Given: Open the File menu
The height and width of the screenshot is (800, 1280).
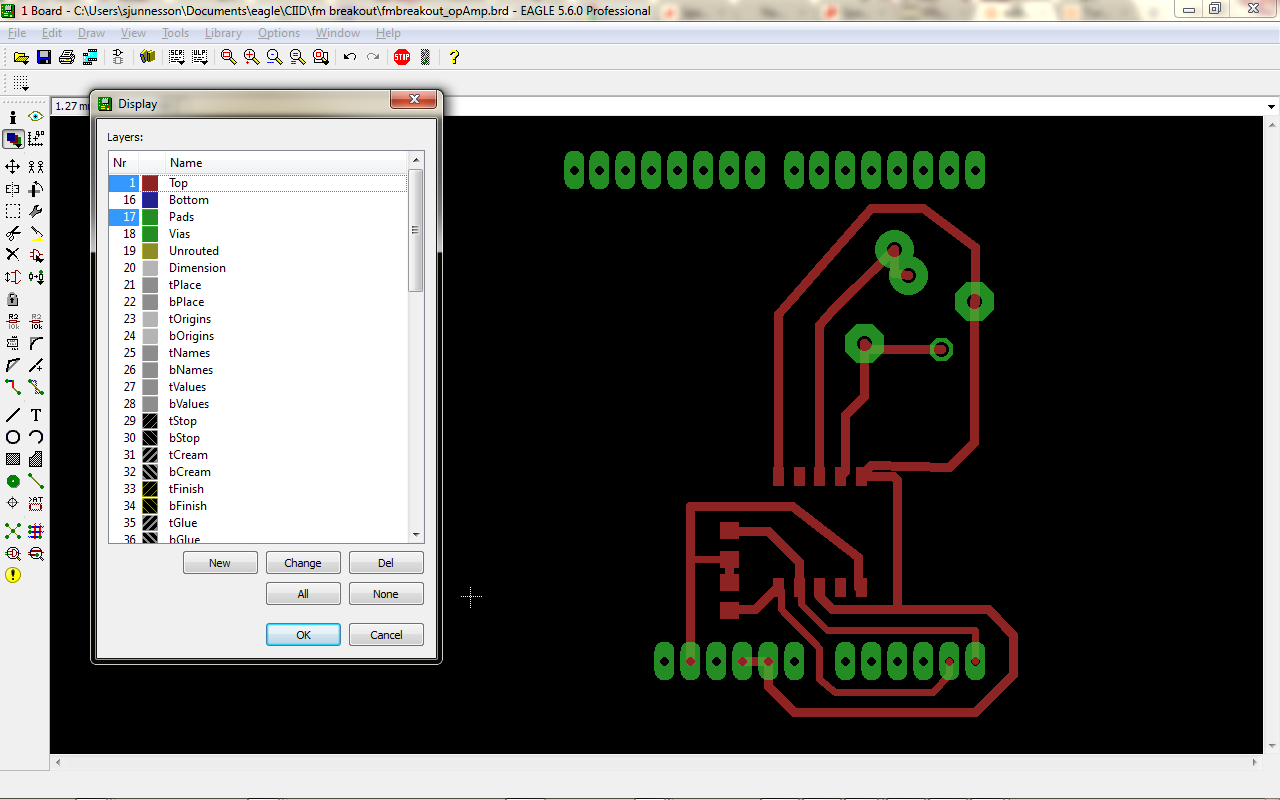Looking at the screenshot, I should pyautogui.click(x=17, y=33).
